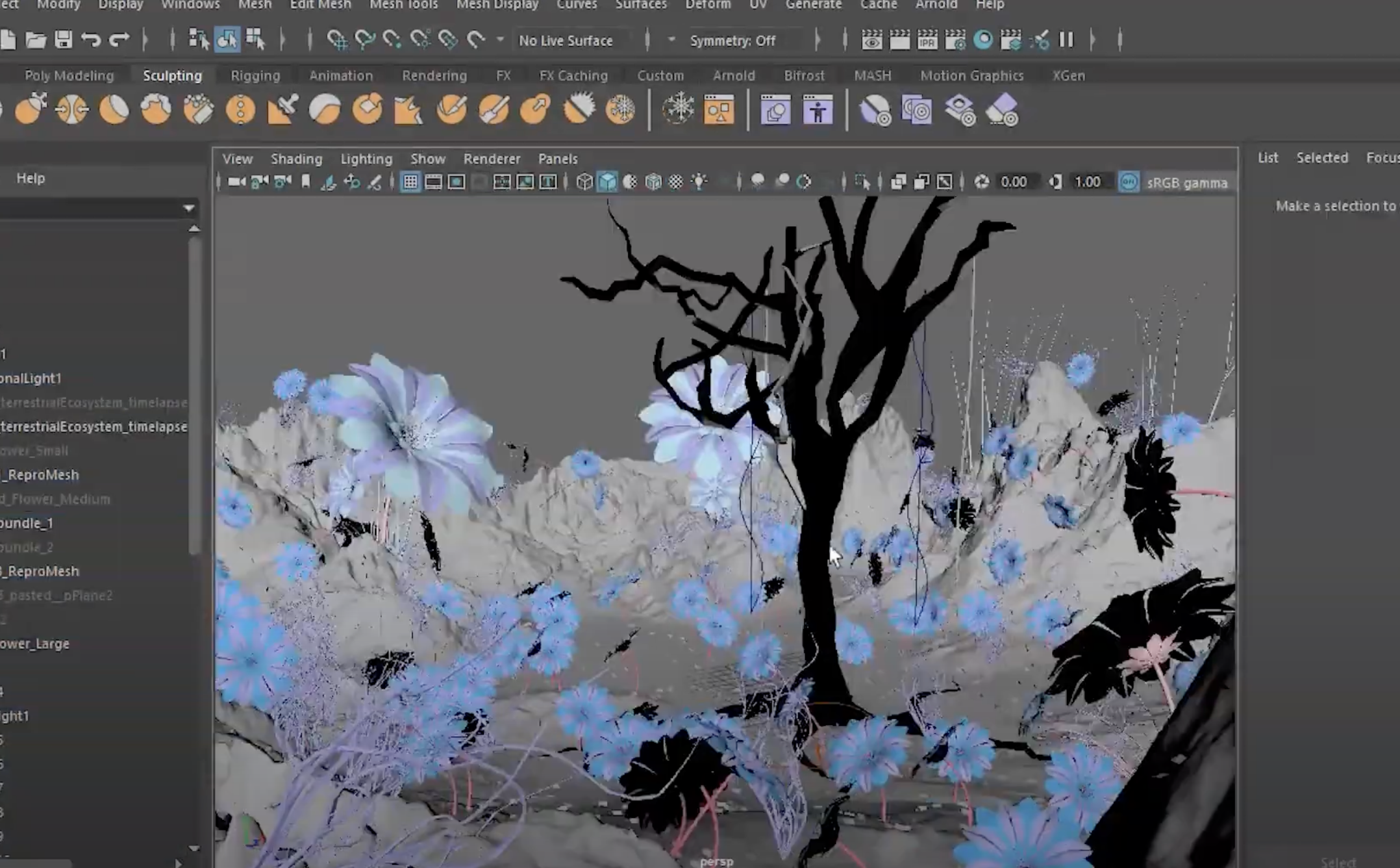Select the Knife sculpt tool

451,109
